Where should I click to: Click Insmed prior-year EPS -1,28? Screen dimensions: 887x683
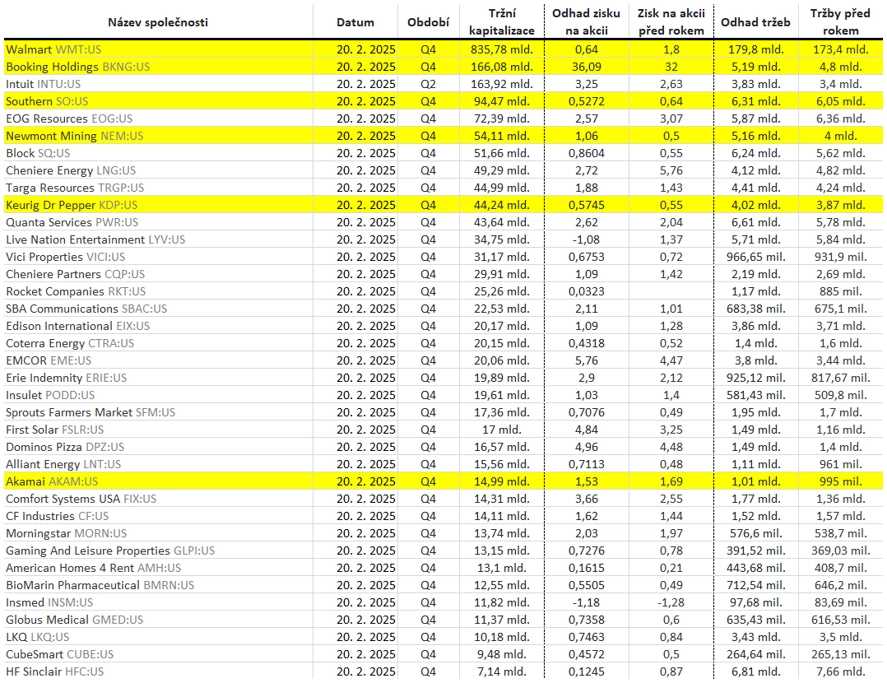(671, 603)
